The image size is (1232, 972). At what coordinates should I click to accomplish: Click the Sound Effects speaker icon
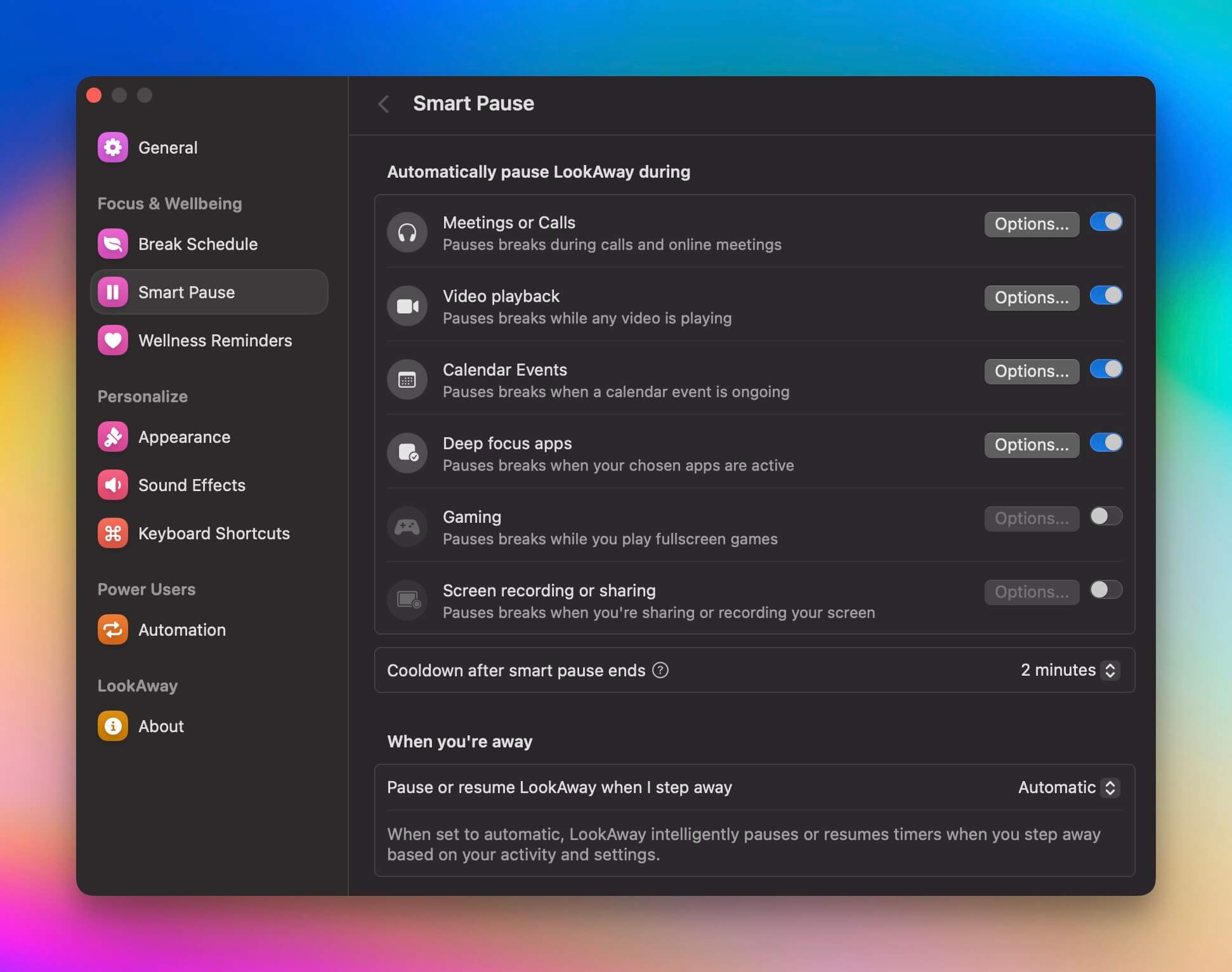(112, 485)
